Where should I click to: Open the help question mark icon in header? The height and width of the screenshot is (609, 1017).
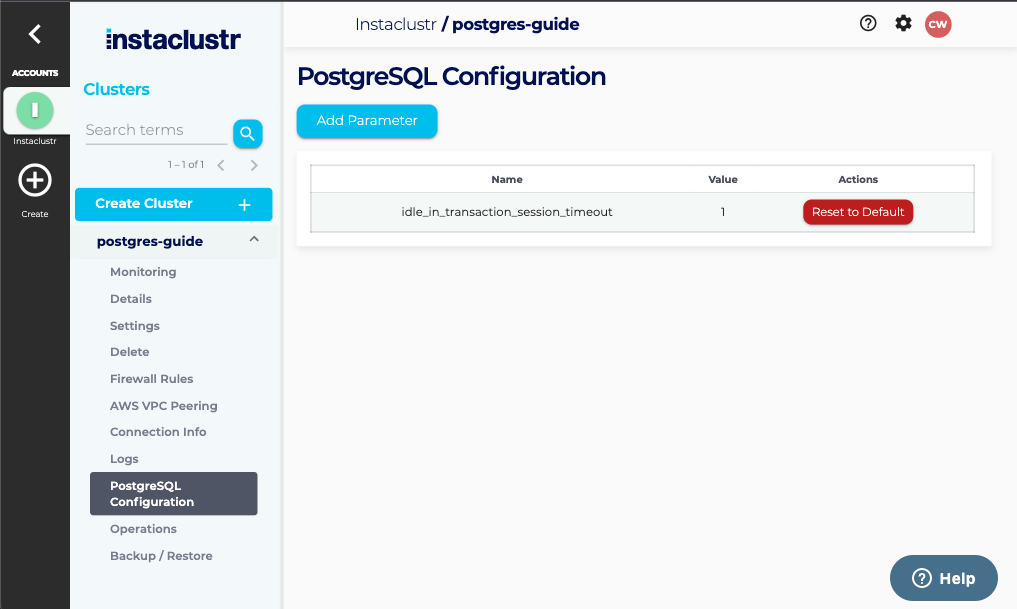(x=868, y=24)
